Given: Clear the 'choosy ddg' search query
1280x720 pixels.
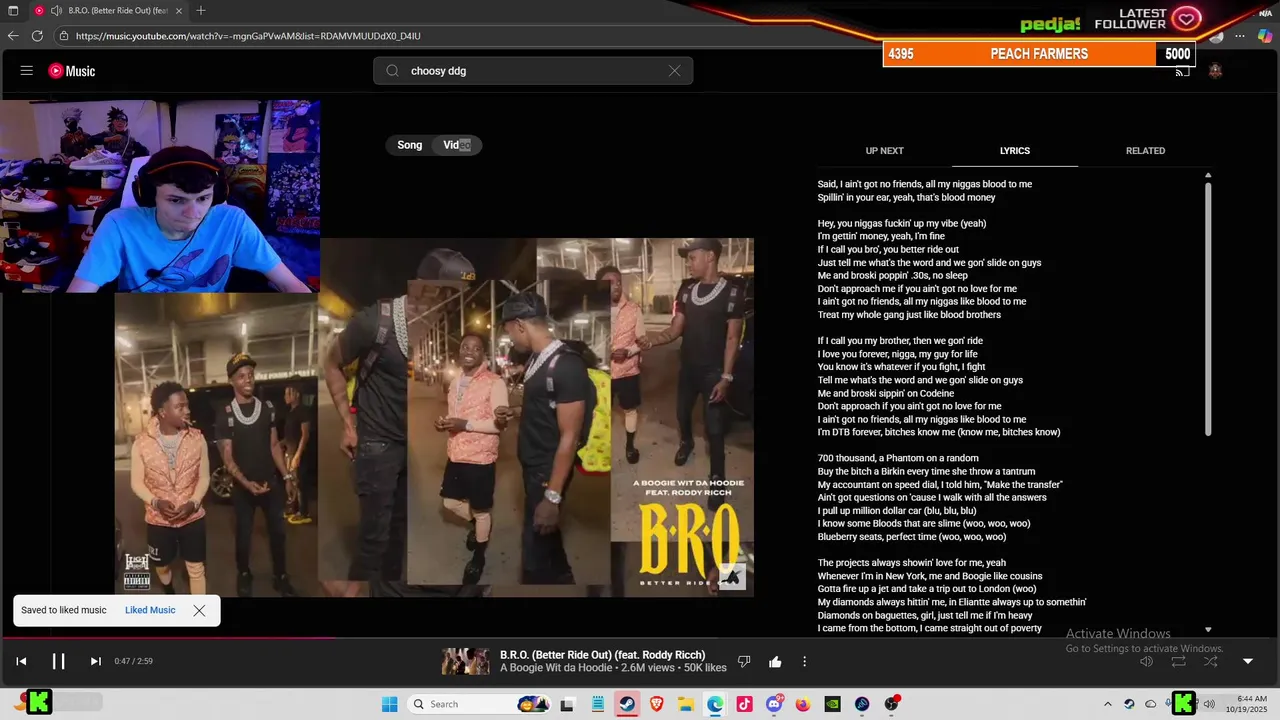Looking at the screenshot, I should [x=674, y=71].
